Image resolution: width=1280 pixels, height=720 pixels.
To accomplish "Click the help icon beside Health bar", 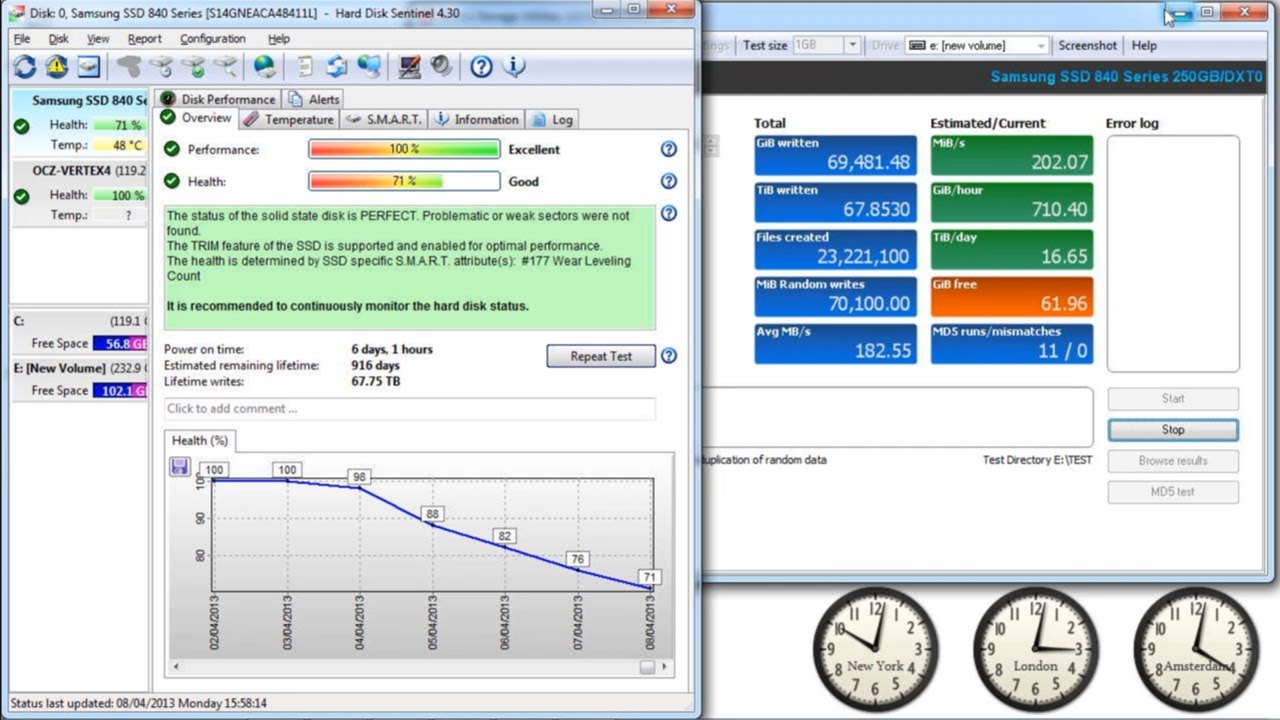I will [669, 181].
